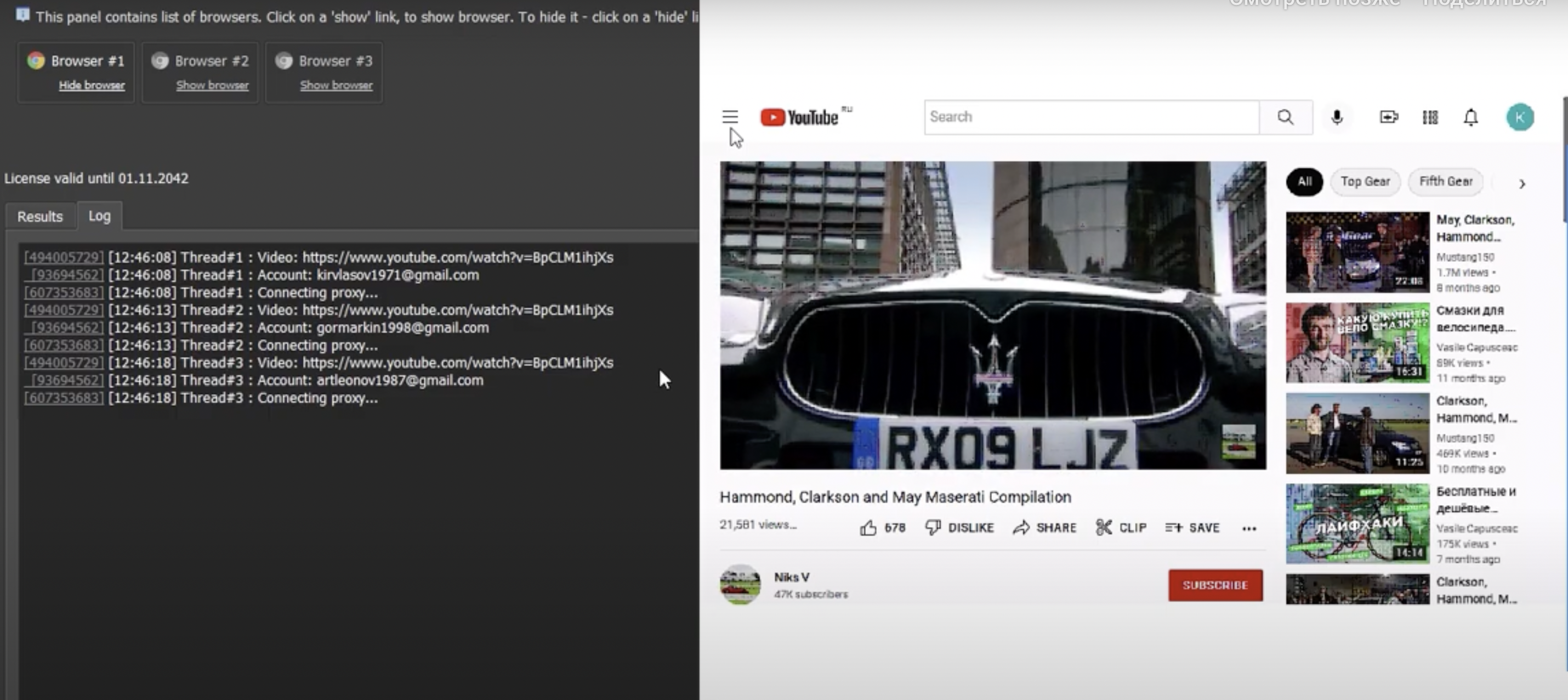Click the SAVE to playlist button
1568x700 pixels.
tap(1192, 528)
